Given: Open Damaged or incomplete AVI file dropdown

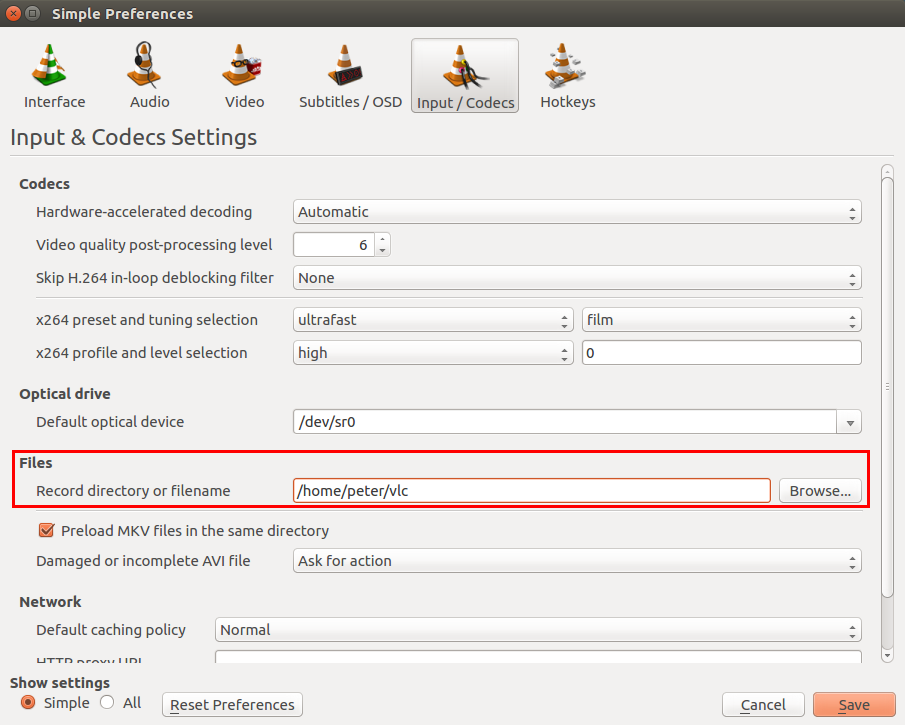Looking at the screenshot, I should click(577, 561).
